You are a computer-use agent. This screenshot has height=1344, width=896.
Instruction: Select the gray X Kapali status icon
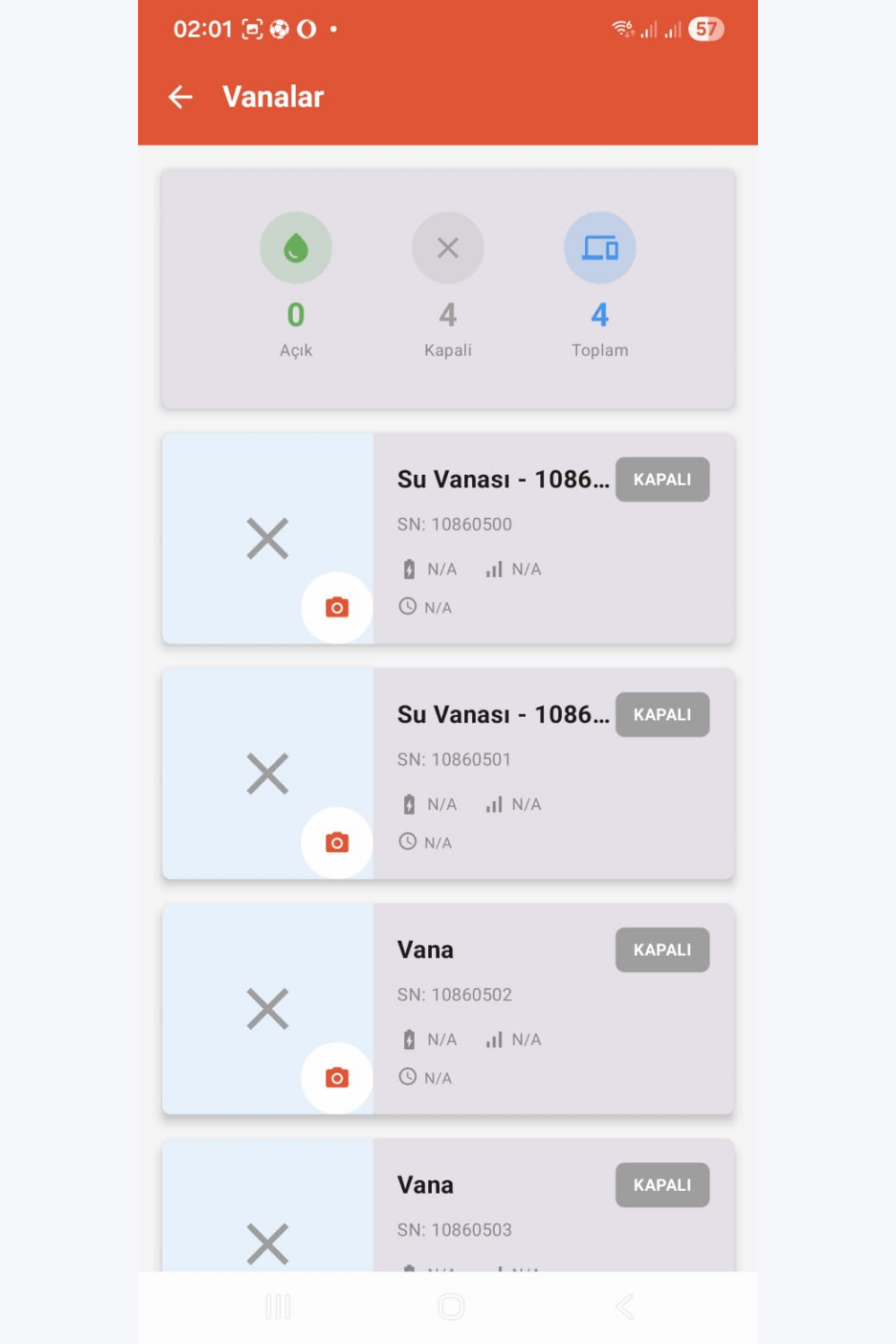448,248
